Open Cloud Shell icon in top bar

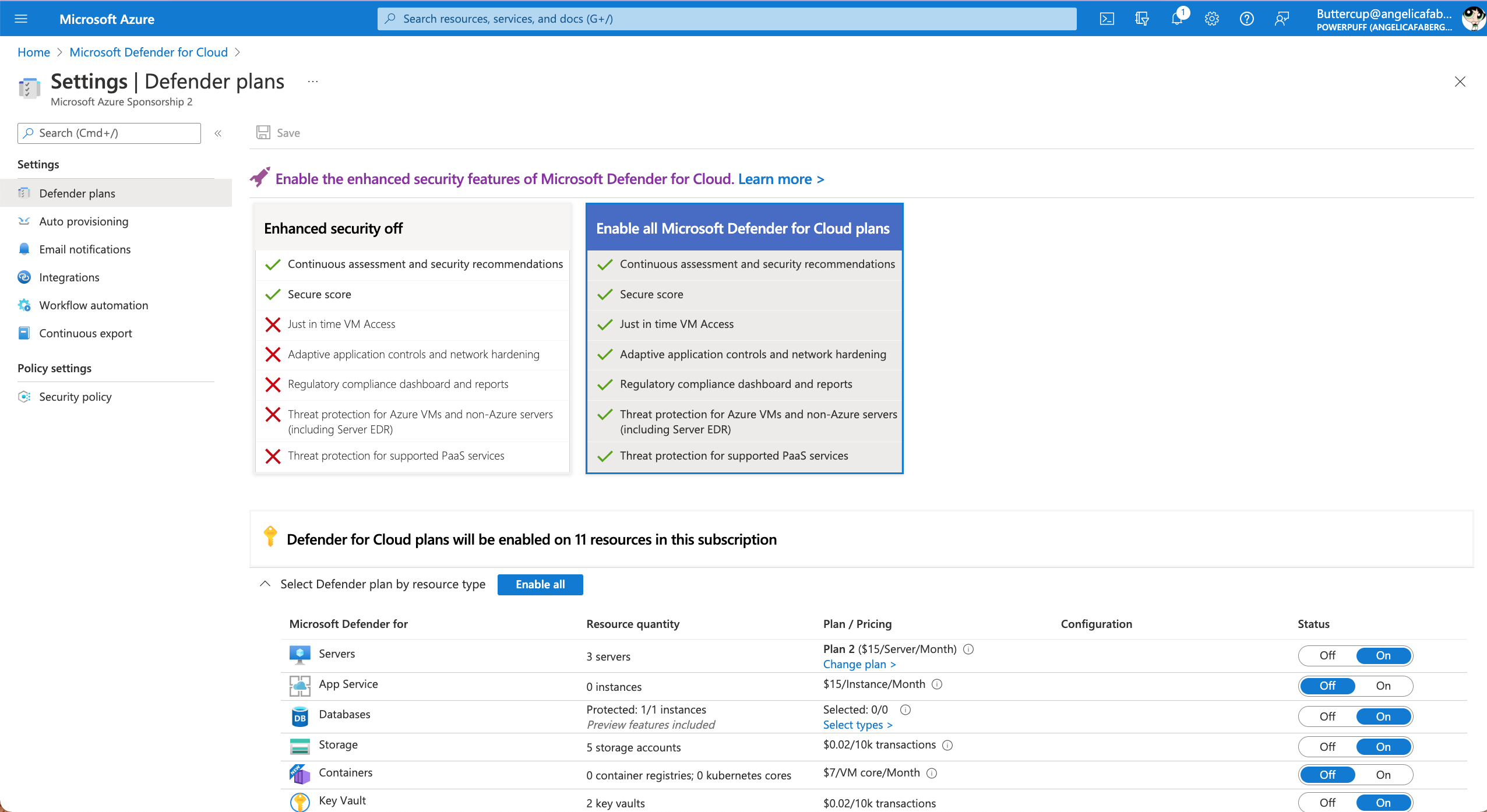[1107, 19]
